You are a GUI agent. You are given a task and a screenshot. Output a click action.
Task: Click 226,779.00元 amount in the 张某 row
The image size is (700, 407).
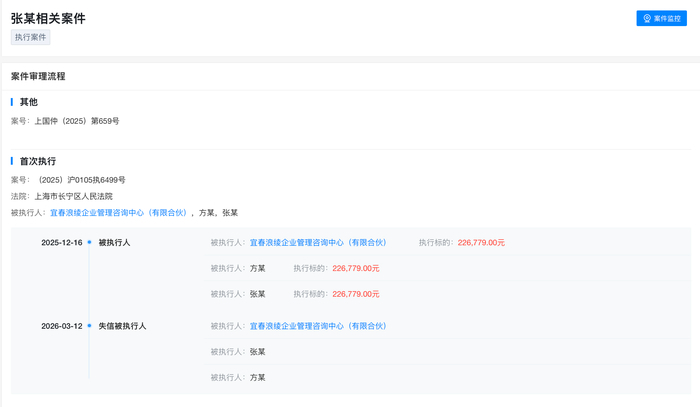356,294
